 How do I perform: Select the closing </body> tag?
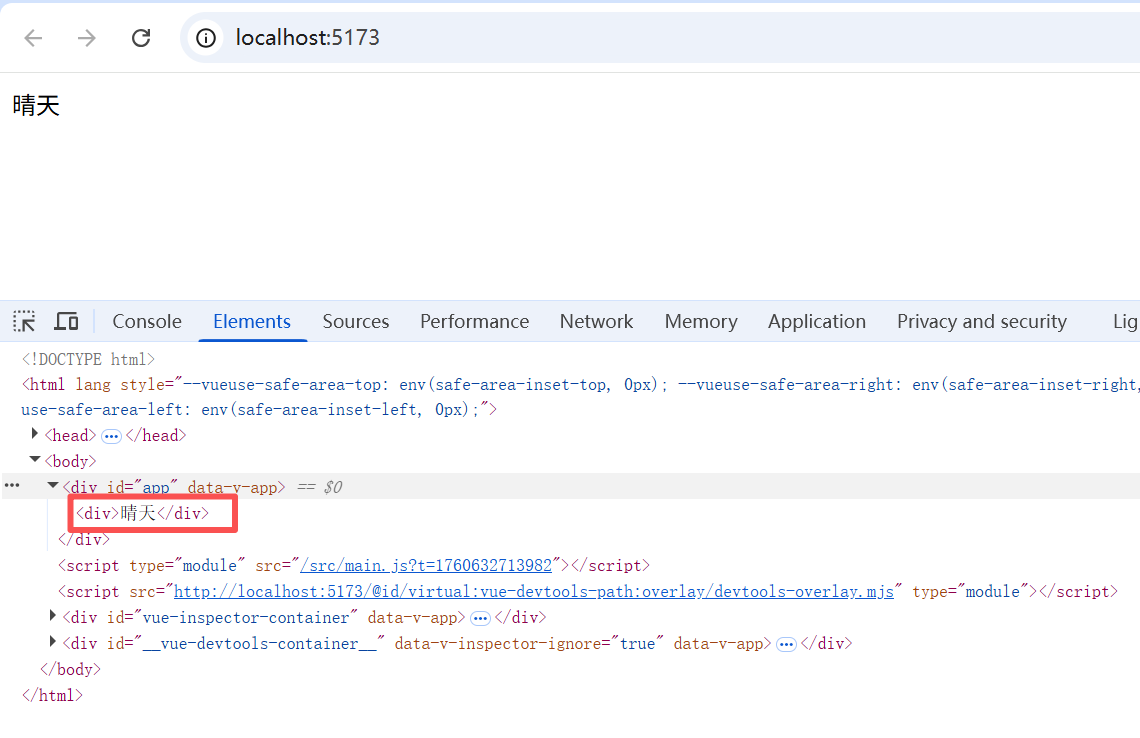pyautogui.click(x=71, y=670)
